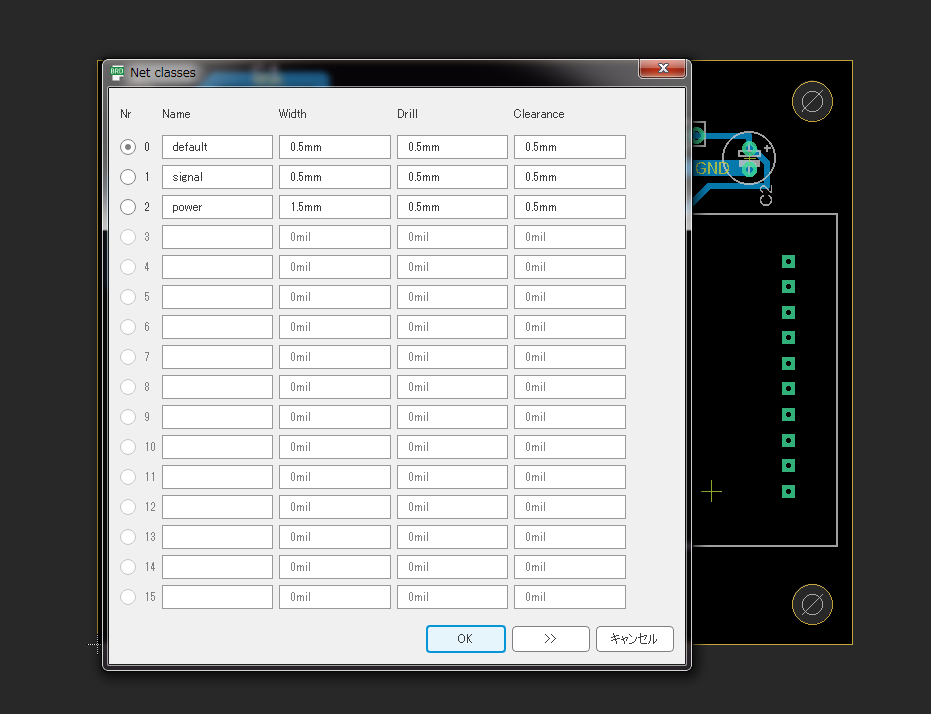Click the Width column header
This screenshot has height=714, width=931.
[293, 114]
